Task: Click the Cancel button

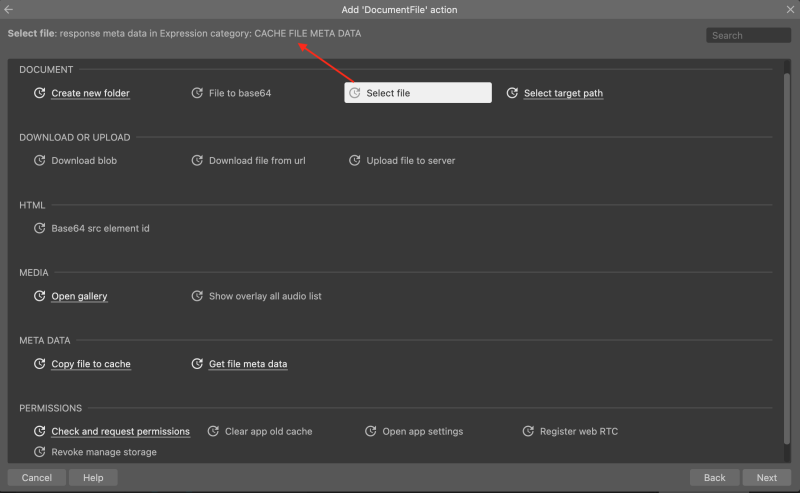Action: click(37, 478)
